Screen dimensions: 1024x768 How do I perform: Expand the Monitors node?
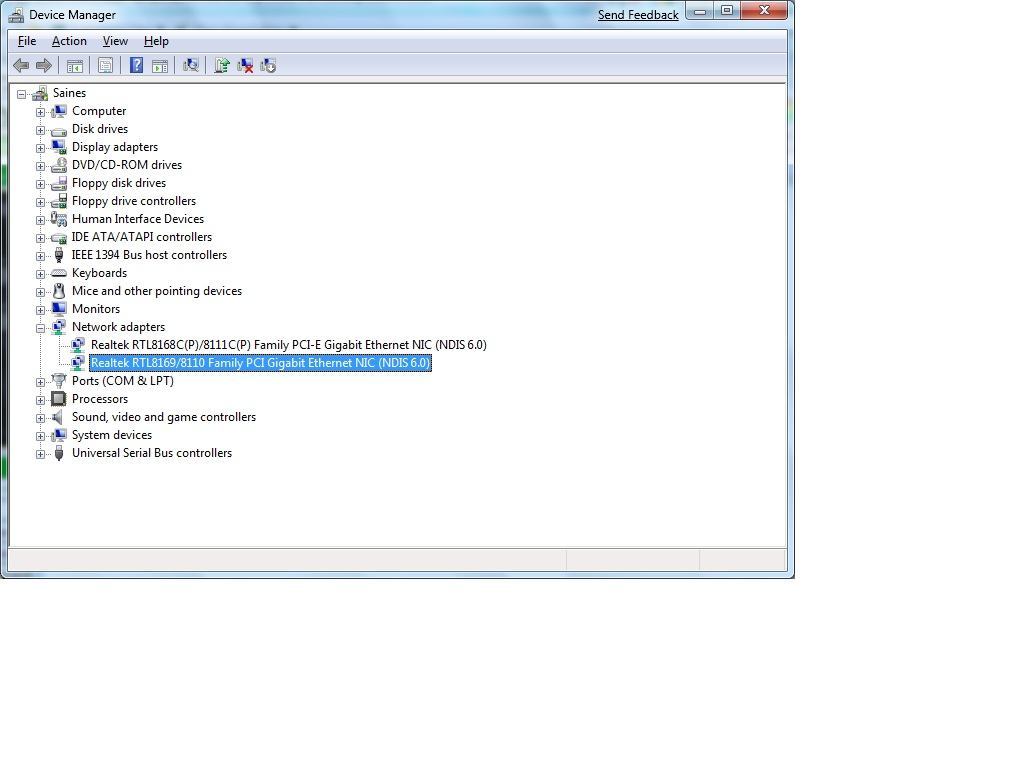tap(40, 310)
